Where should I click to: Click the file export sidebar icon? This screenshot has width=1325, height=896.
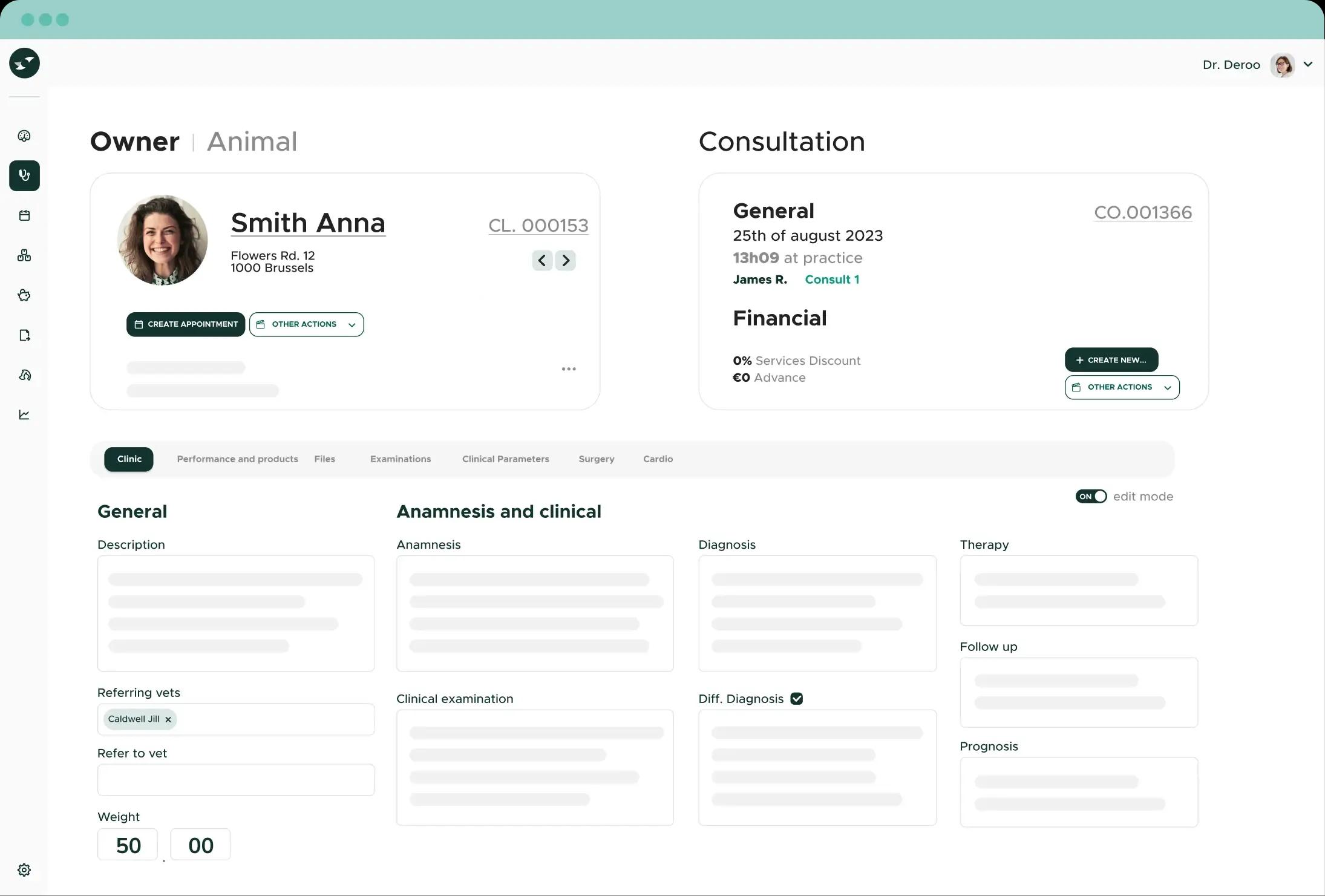[24, 335]
